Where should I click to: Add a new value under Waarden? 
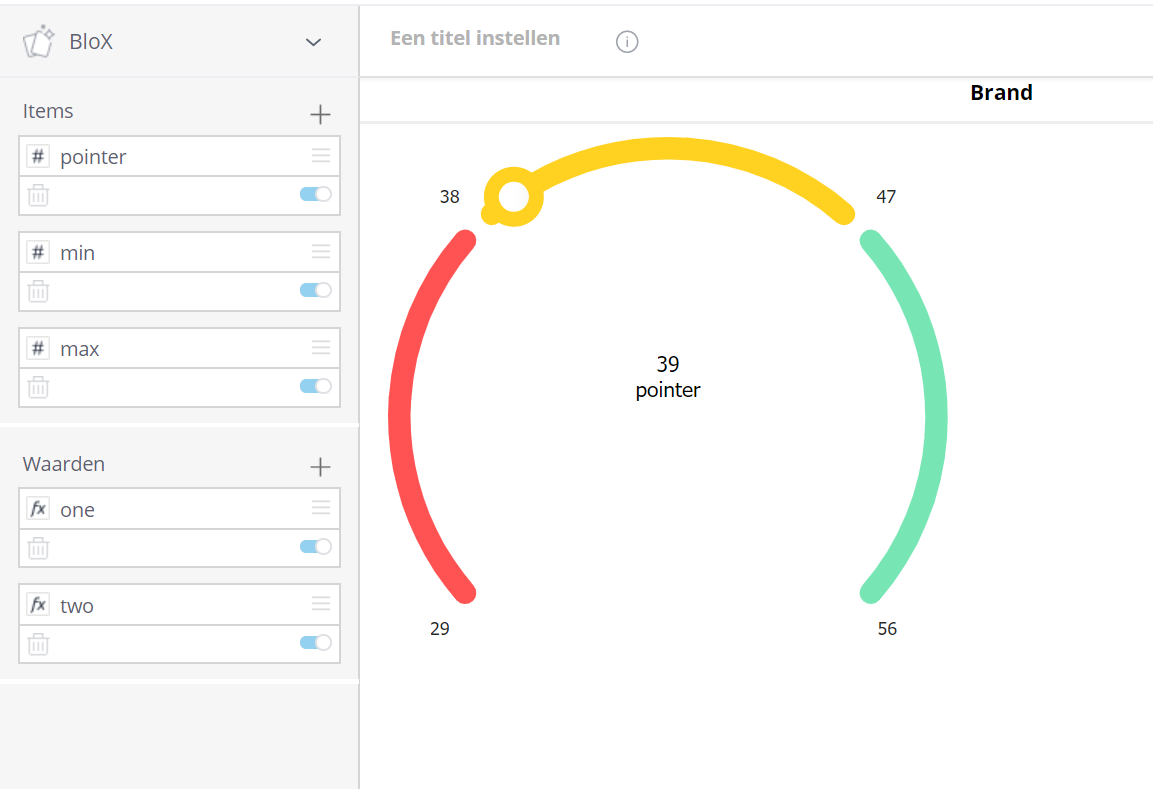320,466
